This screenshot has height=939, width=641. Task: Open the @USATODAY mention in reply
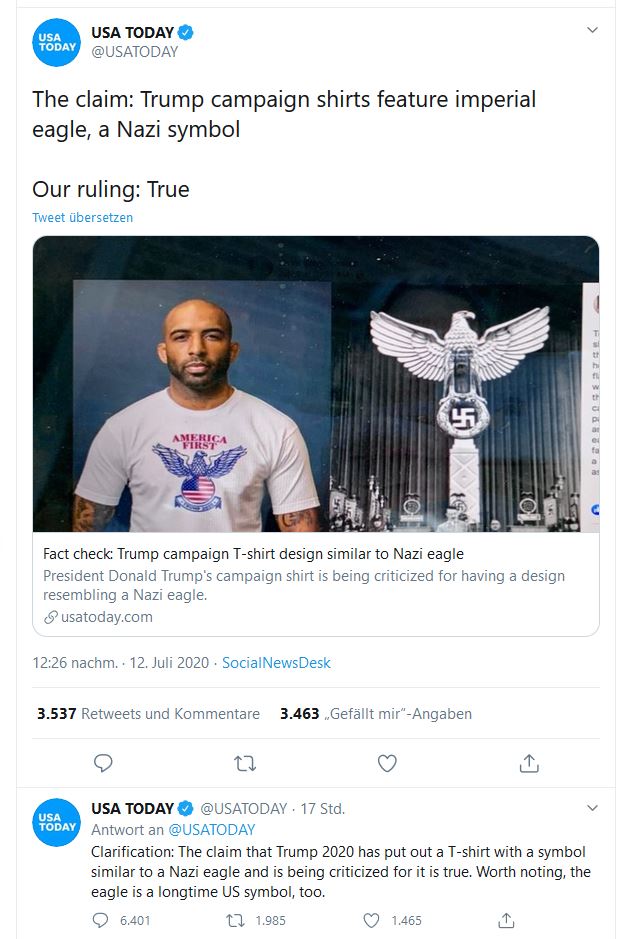(211, 829)
